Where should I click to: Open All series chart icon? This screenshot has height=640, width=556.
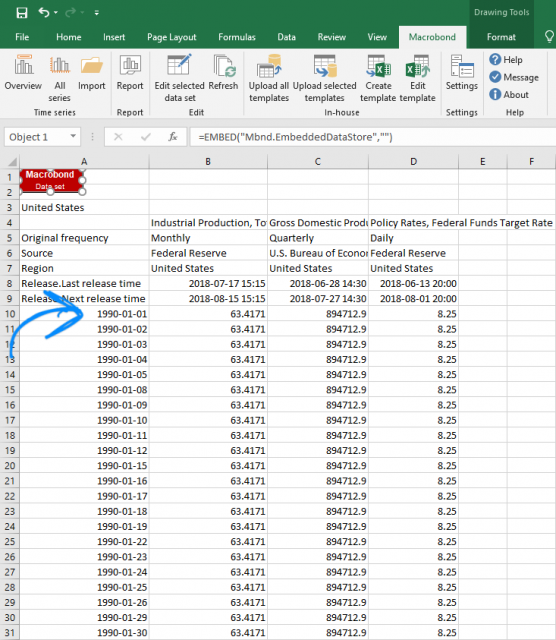tap(60, 78)
